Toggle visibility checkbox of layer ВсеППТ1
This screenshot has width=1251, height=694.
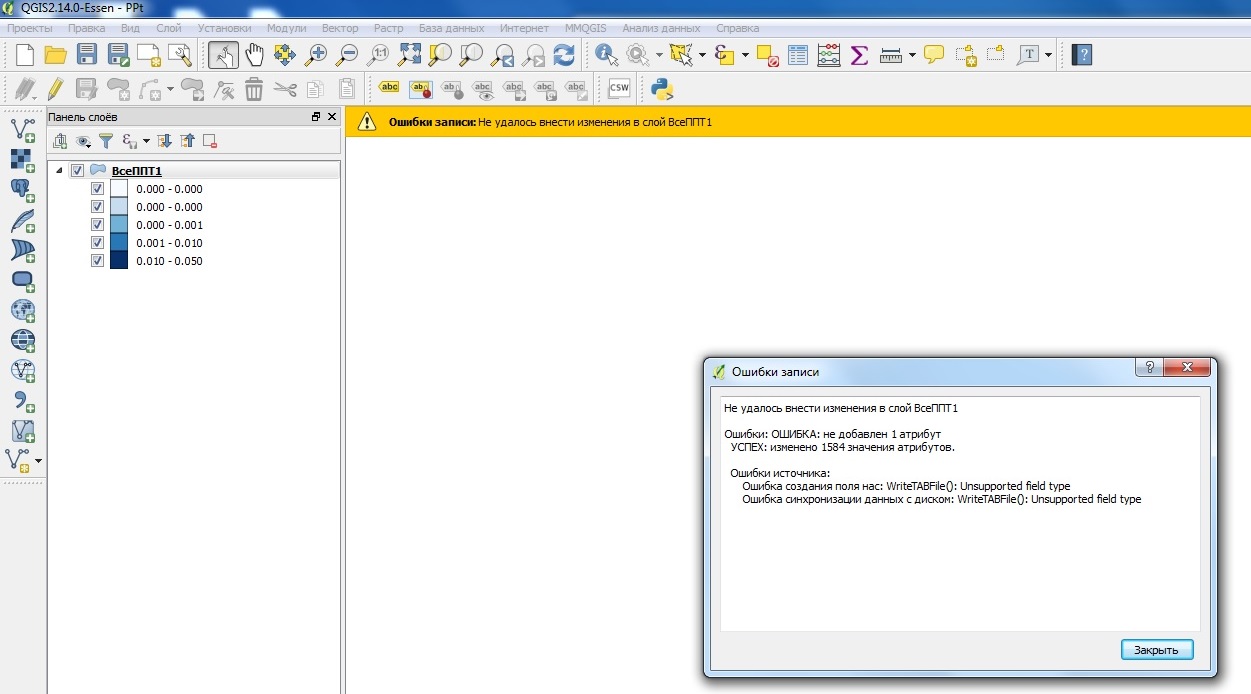click(77, 171)
